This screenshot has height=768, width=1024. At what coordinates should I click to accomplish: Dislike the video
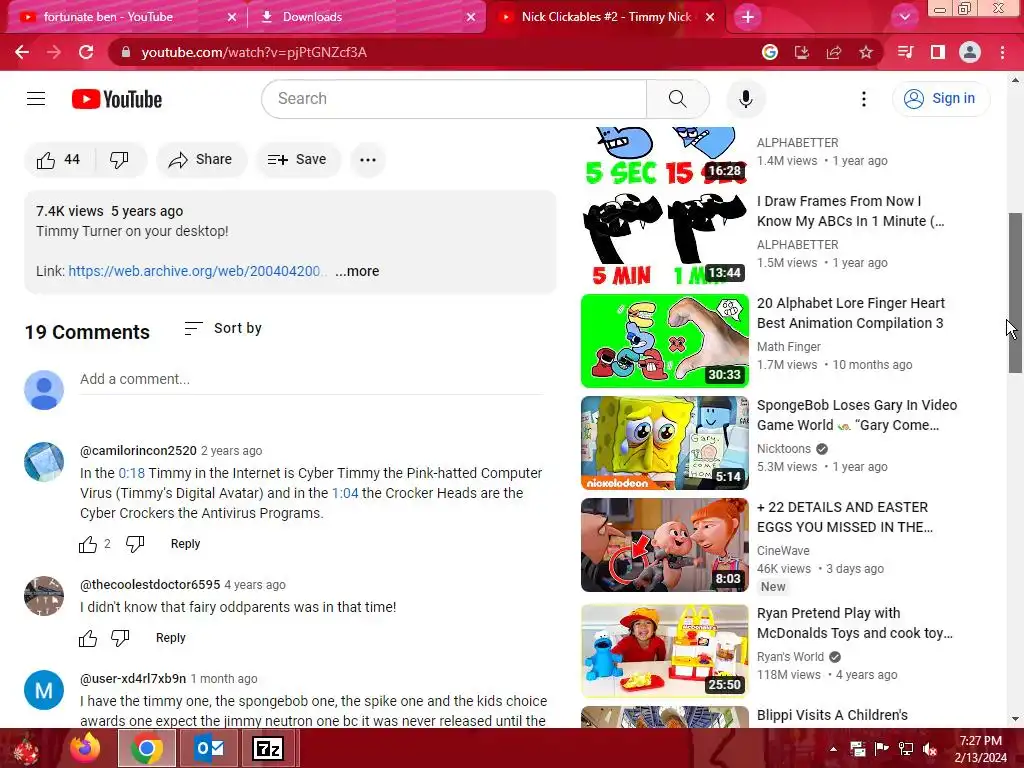(120, 159)
